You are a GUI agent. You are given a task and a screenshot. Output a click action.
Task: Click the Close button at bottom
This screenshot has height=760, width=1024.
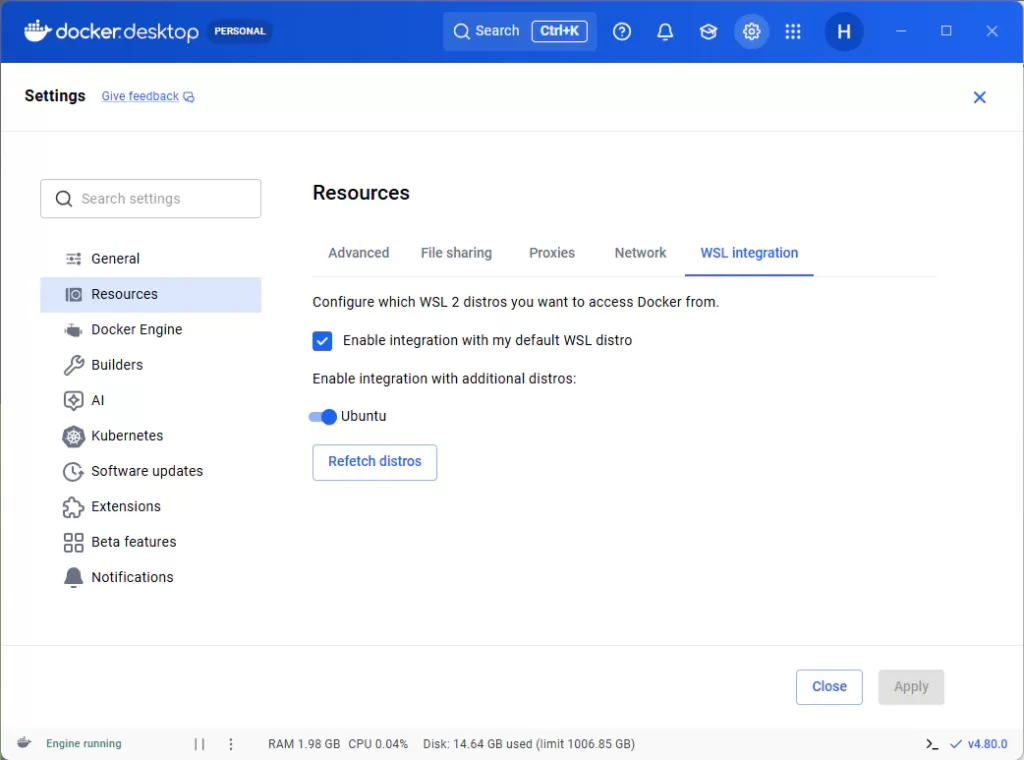pyautogui.click(x=829, y=687)
